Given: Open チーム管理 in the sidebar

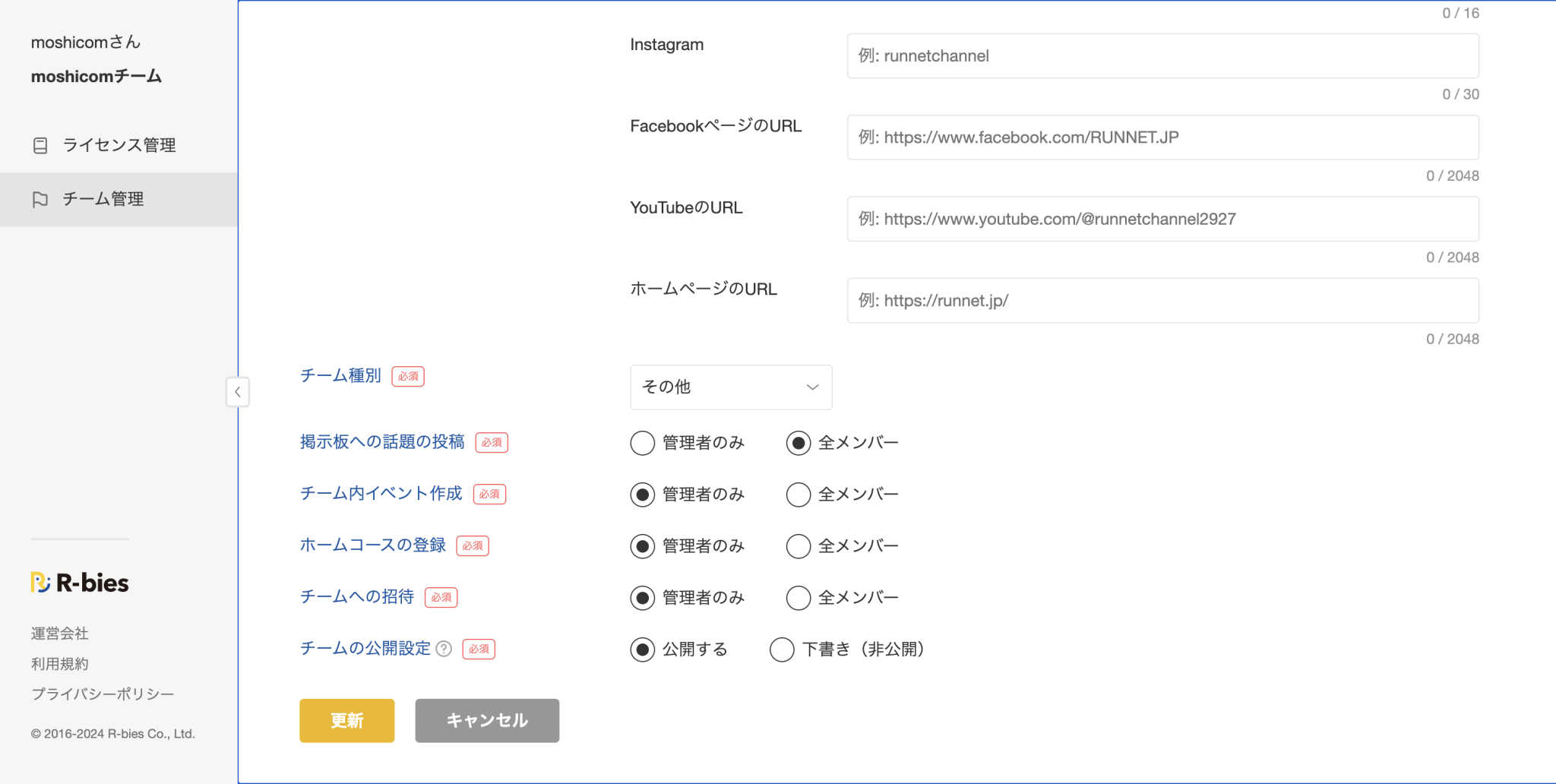Looking at the screenshot, I should pyautogui.click(x=103, y=199).
